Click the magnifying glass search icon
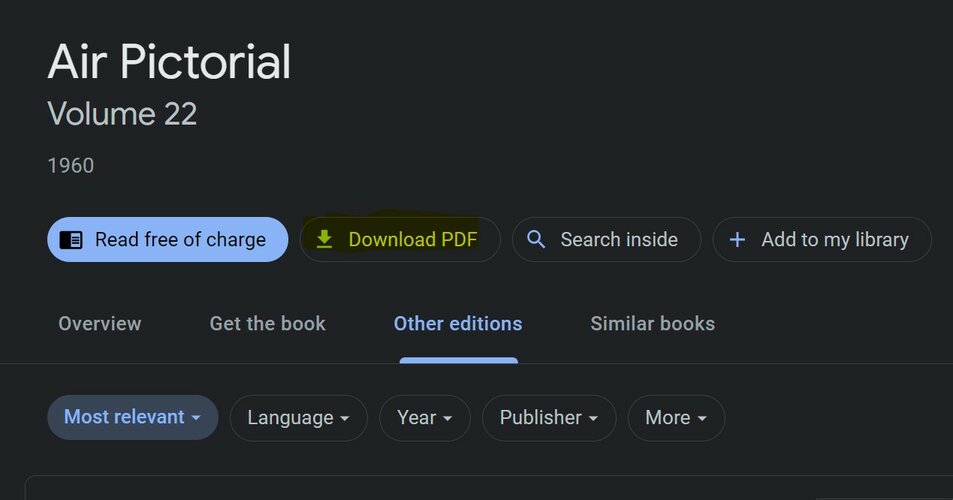Image resolution: width=953 pixels, height=500 pixels. tap(535, 239)
